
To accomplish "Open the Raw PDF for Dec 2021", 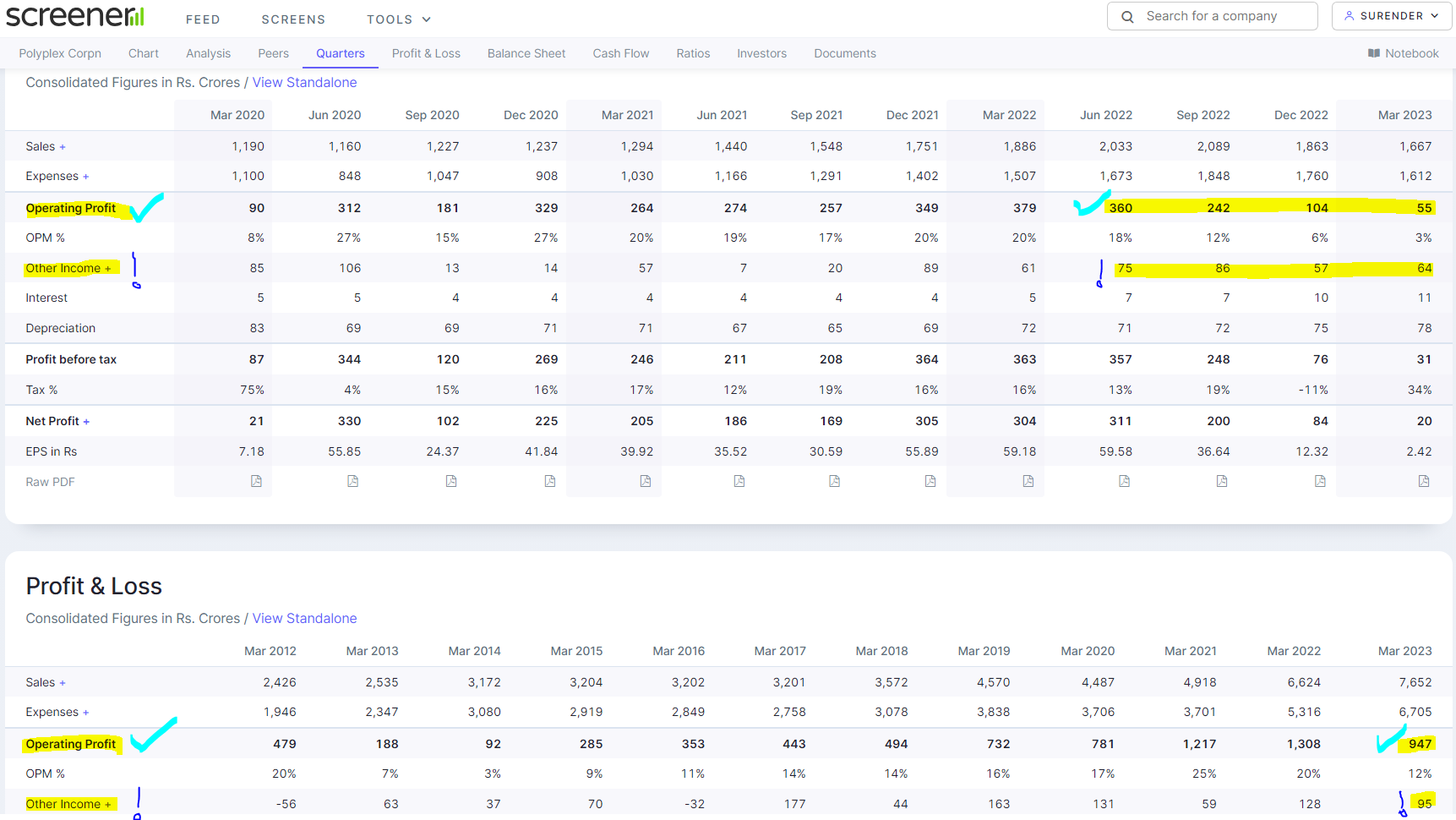I will [930, 481].
